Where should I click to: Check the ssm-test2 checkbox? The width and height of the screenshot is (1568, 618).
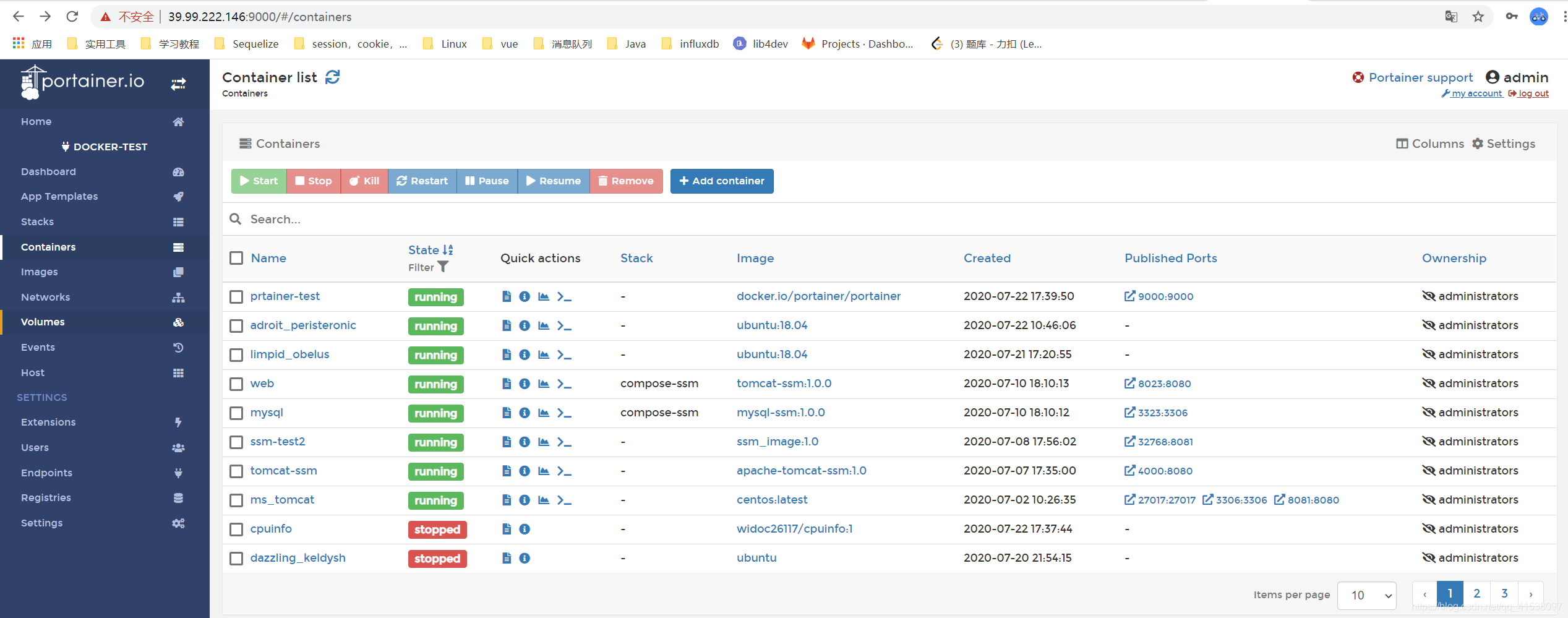click(x=236, y=442)
